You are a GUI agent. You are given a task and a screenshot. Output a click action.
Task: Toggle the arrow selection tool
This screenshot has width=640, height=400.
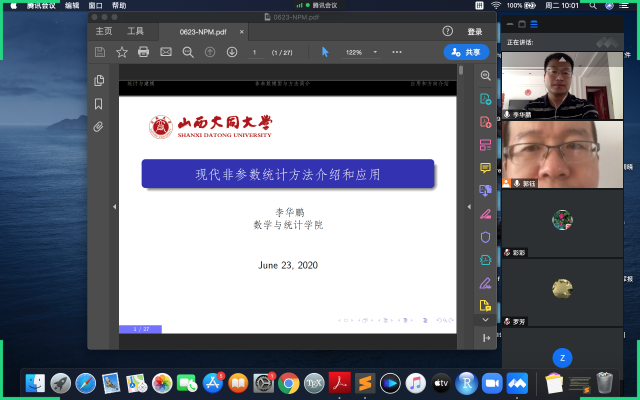[324, 52]
